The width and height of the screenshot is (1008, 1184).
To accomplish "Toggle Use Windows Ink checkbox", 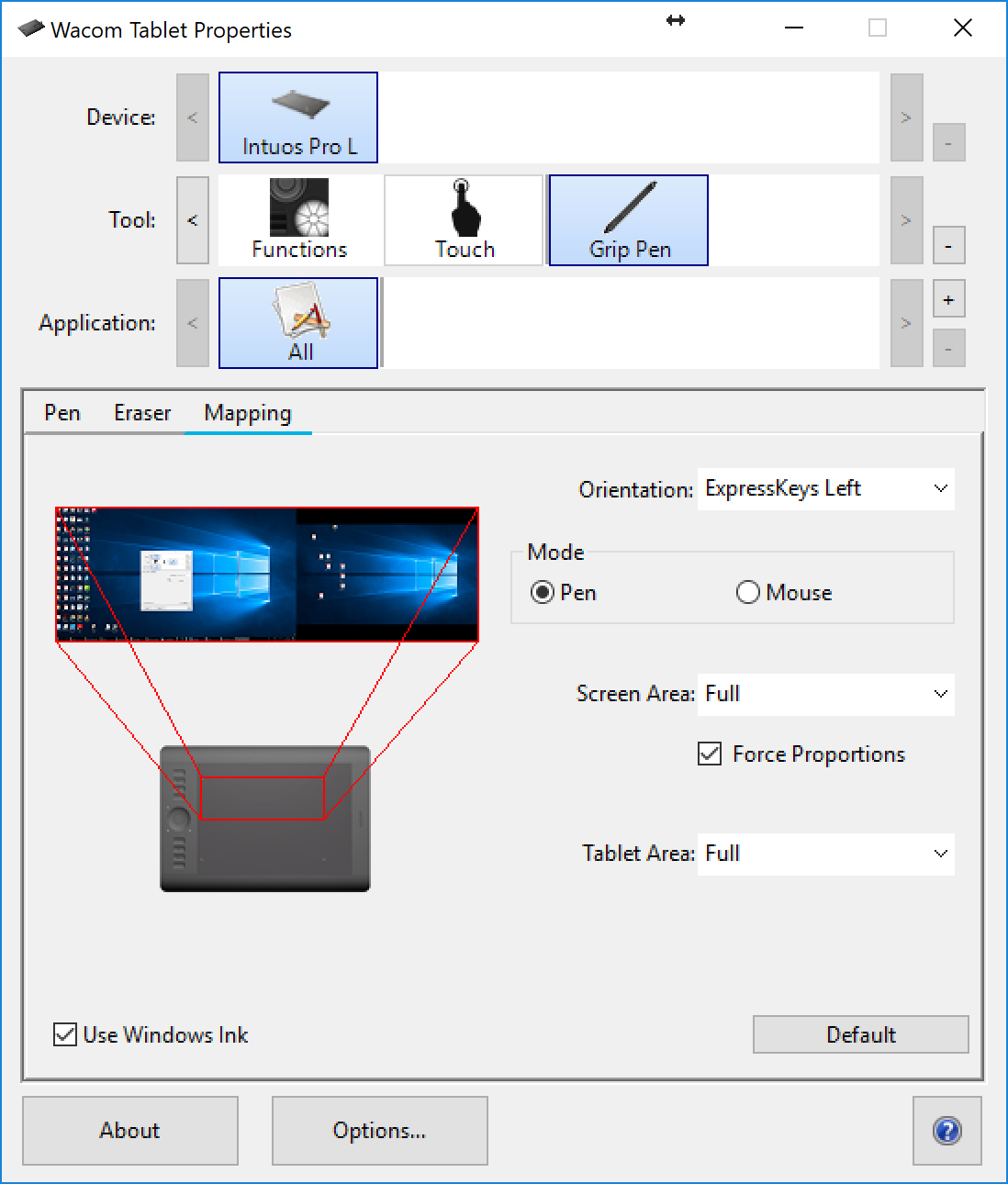I will tap(65, 1035).
